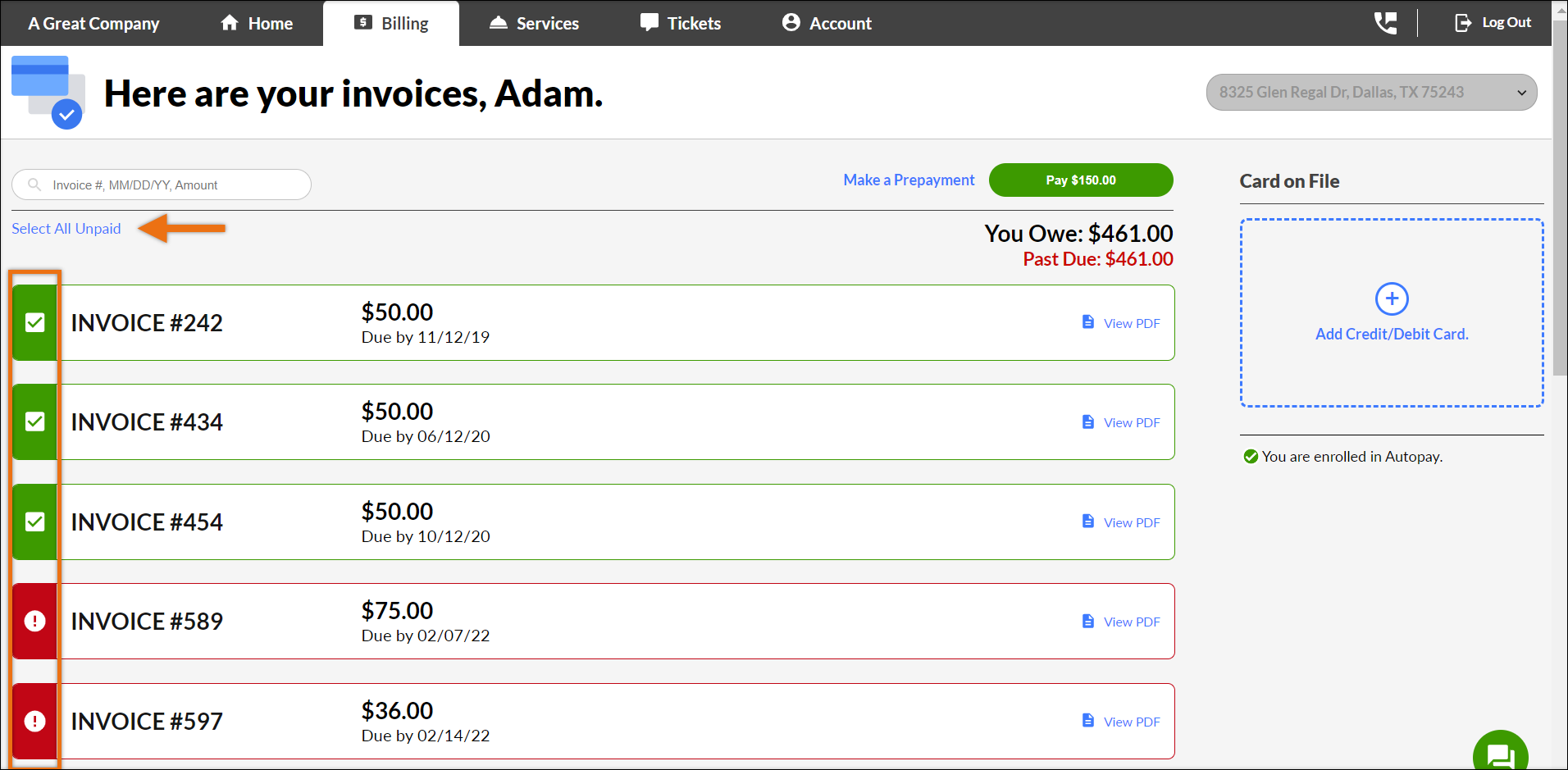Click the alert icon on Invoice #597
1568x770 pixels.
[34, 721]
